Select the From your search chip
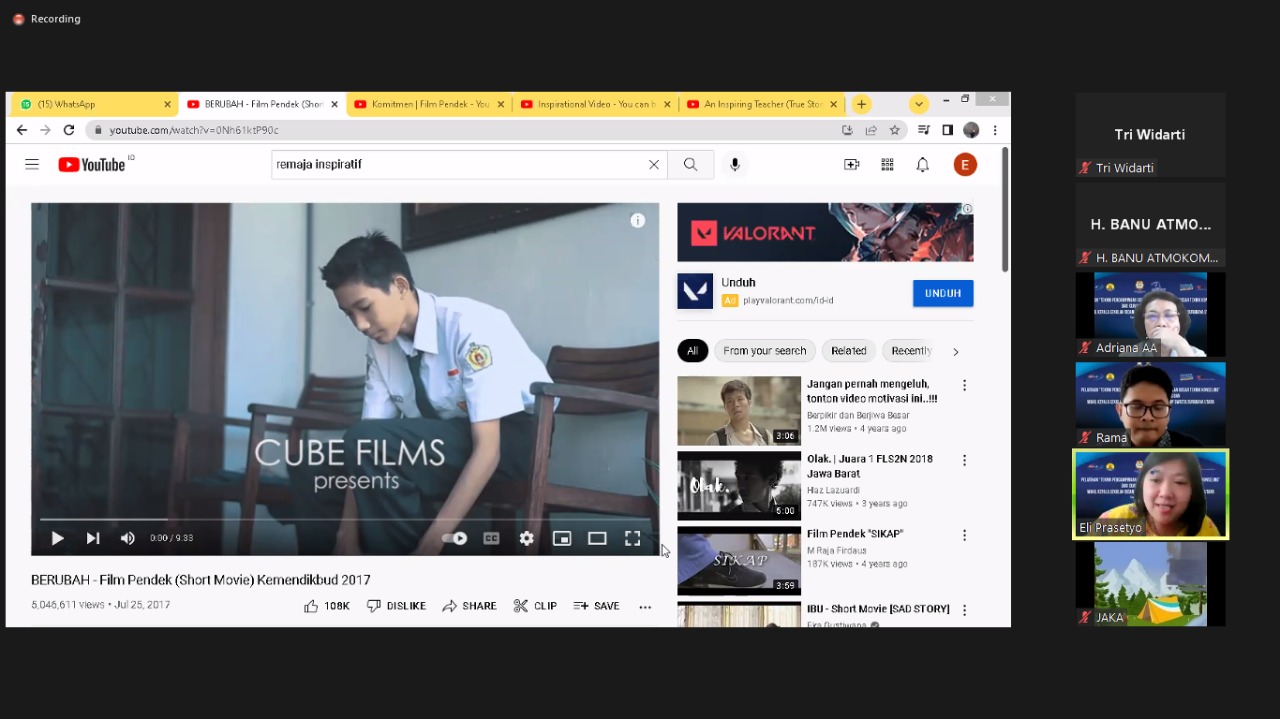 coord(764,351)
